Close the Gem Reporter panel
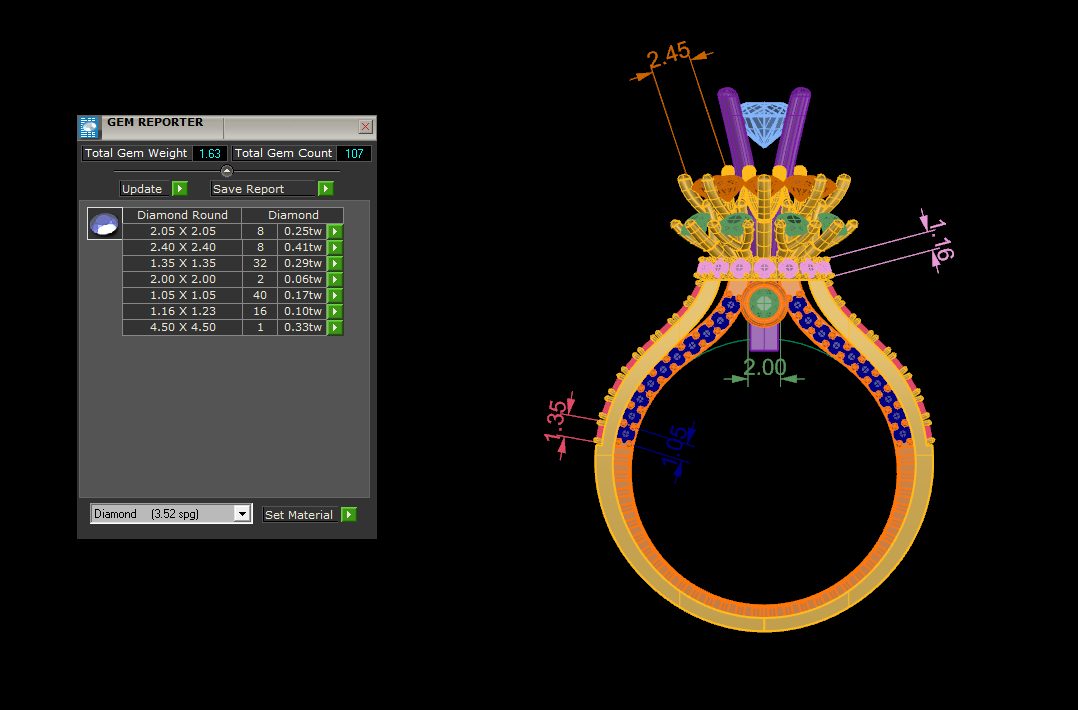Viewport: 1078px width, 710px height. (366, 126)
